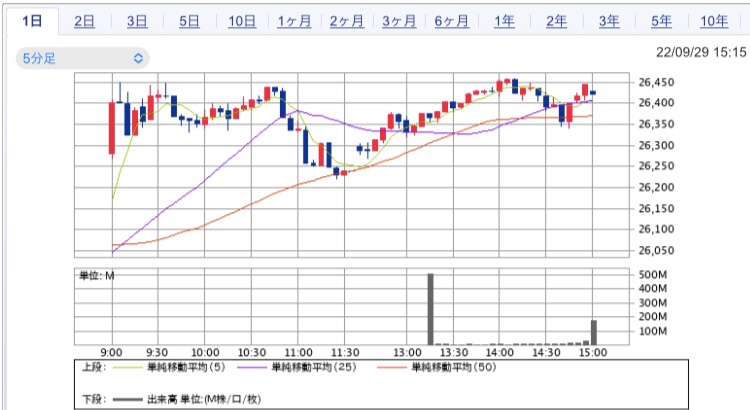Click the 26,100 price axis label
The height and width of the screenshot is (410, 750).
tap(656, 229)
